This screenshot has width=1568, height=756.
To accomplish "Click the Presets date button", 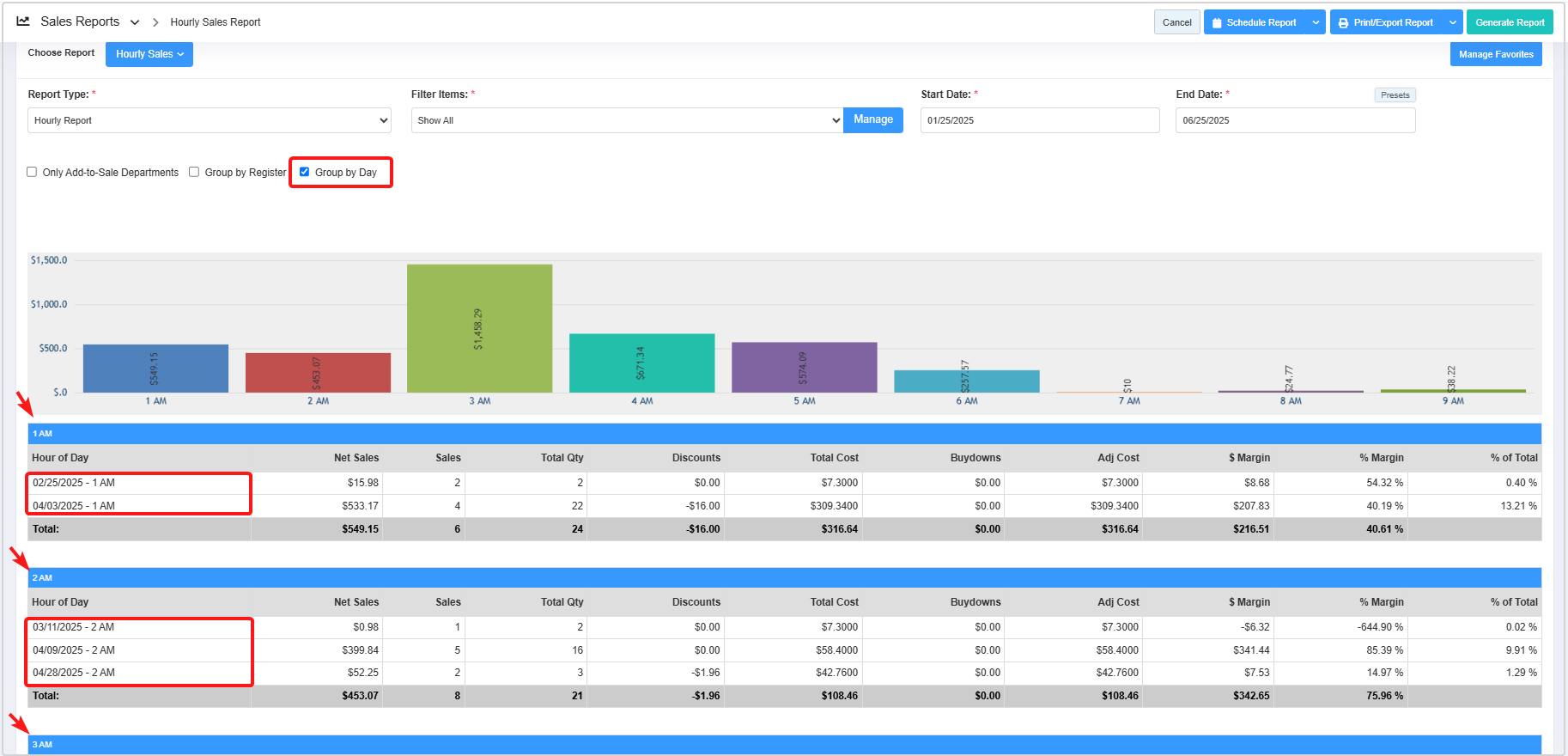I will [x=1395, y=95].
